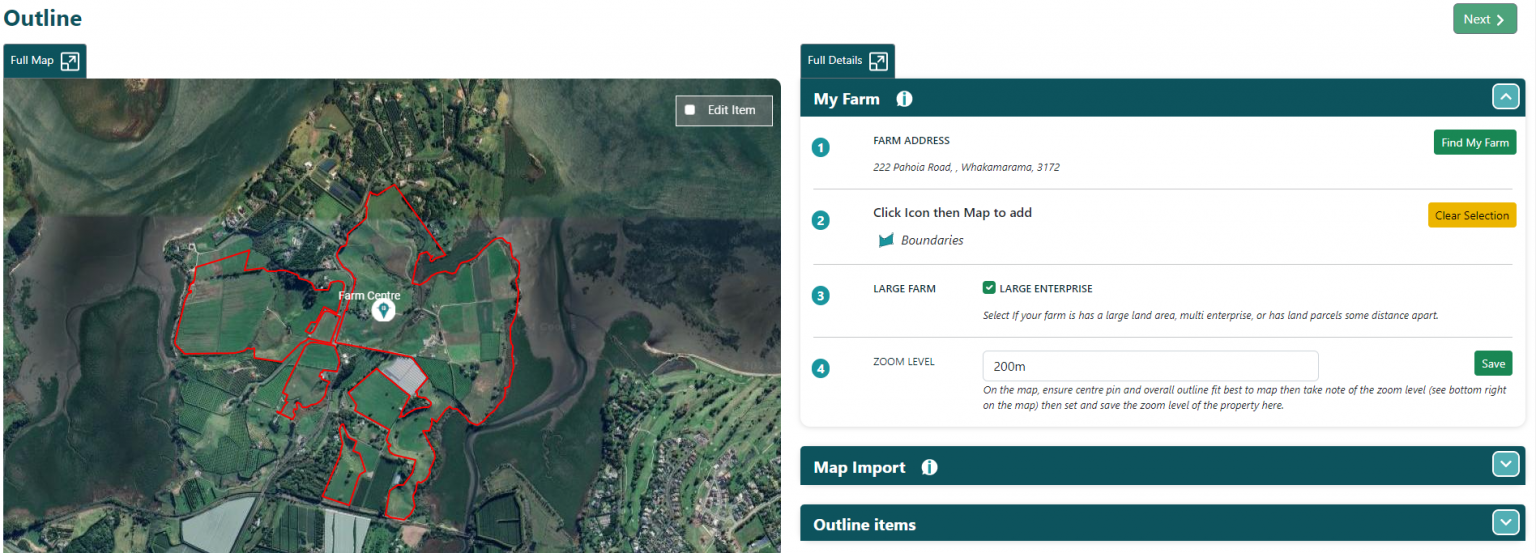Click the Full Map expand icon

[70, 61]
